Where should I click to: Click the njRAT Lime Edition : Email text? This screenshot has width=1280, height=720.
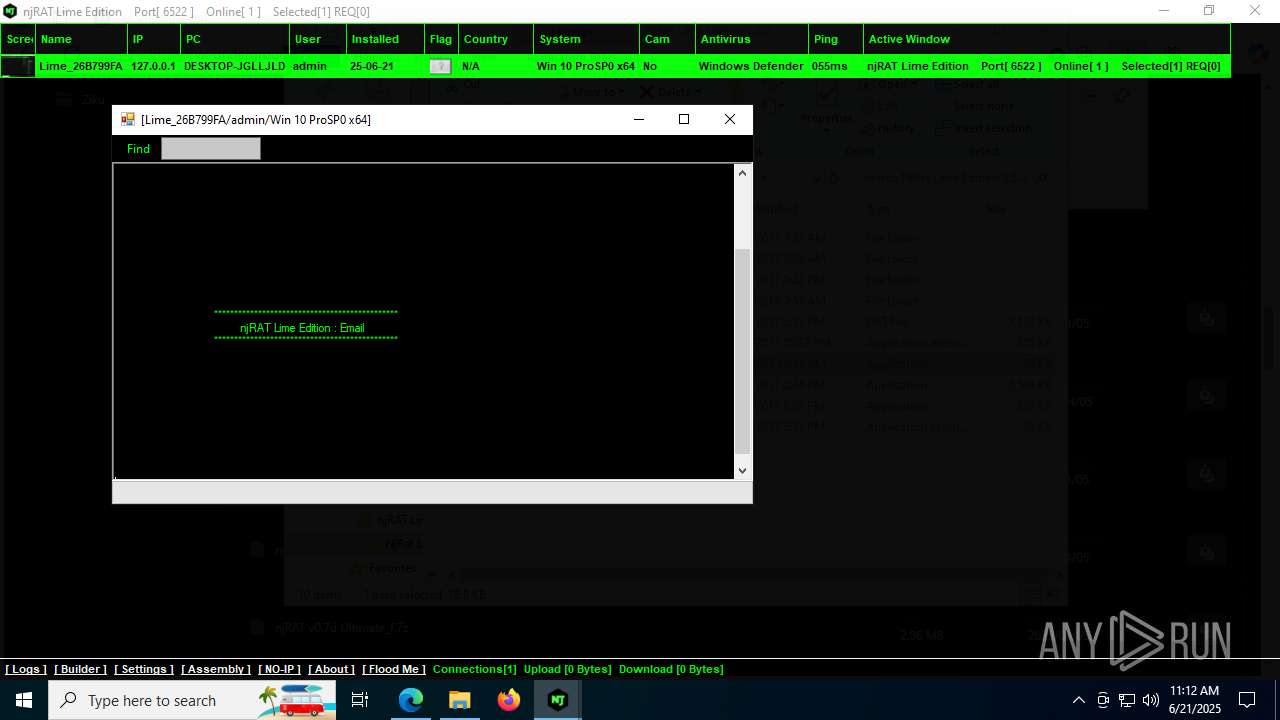[x=302, y=328]
